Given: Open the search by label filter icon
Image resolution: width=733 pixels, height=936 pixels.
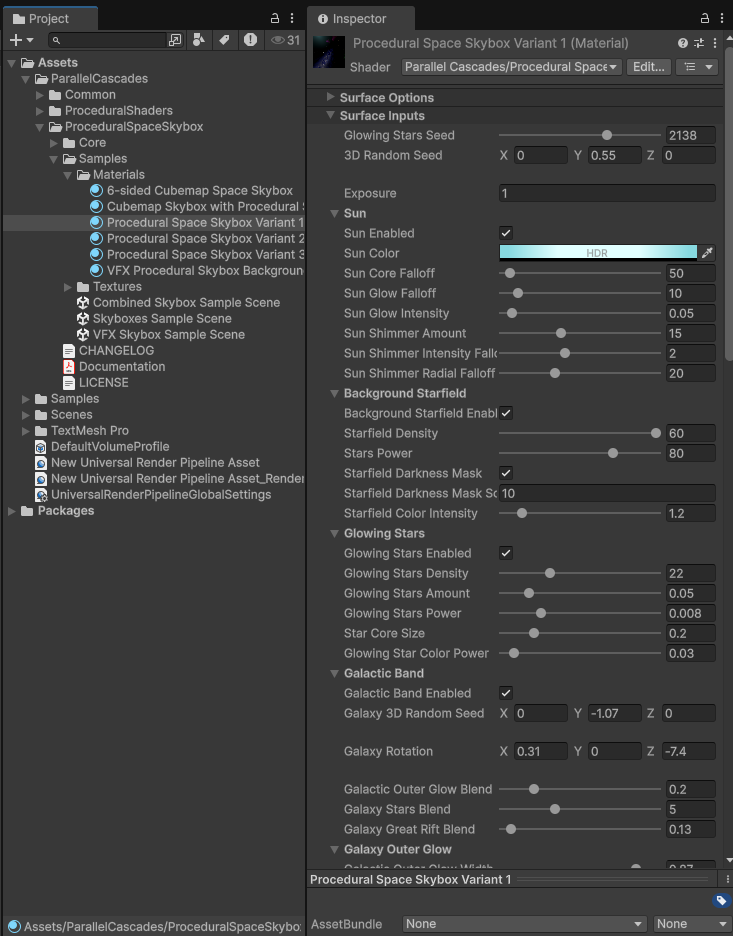Looking at the screenshot, I should (x=224, y=40).
